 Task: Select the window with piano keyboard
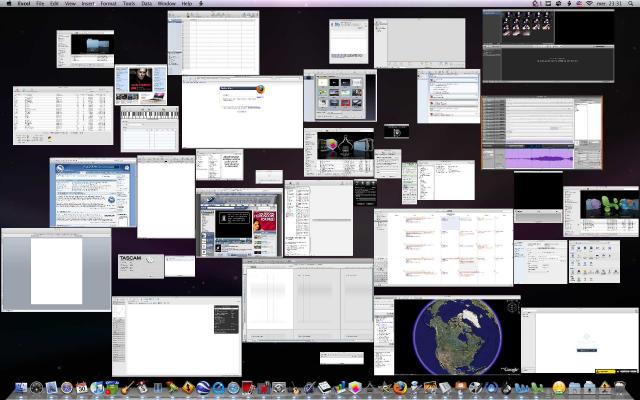tap(149, 129)
